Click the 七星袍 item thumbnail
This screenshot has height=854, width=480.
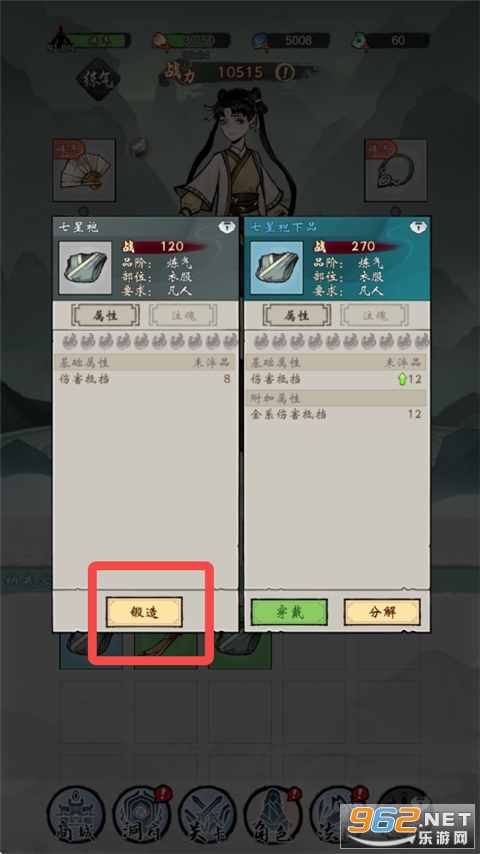(85, 268)
